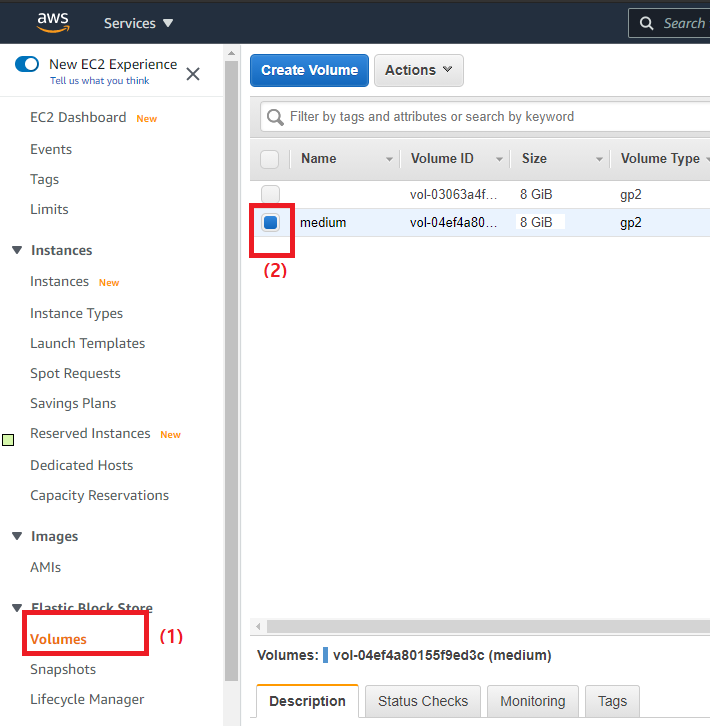
Task: Click the search magnifier in the top bar
Action: [646, 23]
